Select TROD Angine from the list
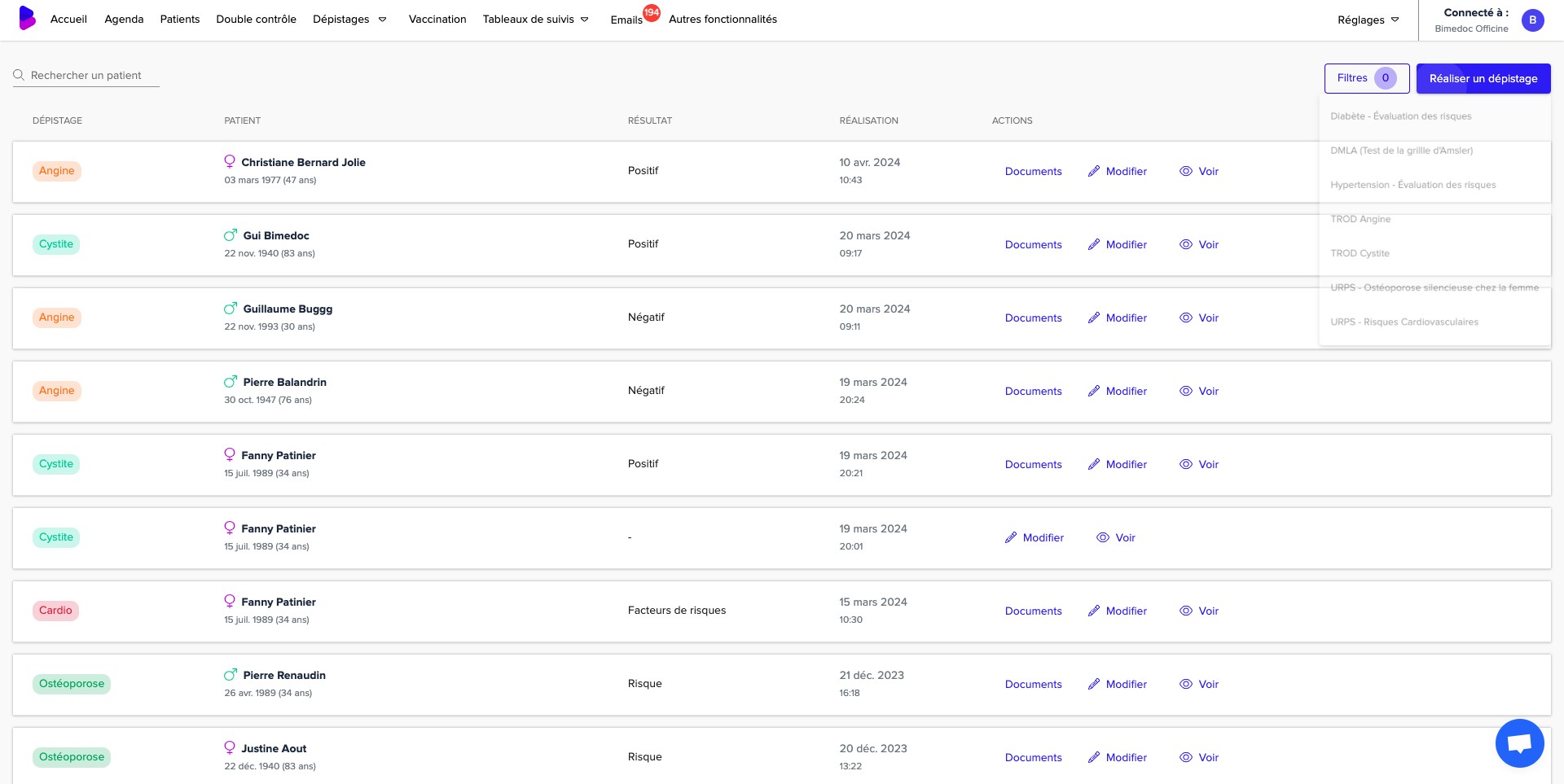This screenshot has height=784, width=1564. point(1360,219)
